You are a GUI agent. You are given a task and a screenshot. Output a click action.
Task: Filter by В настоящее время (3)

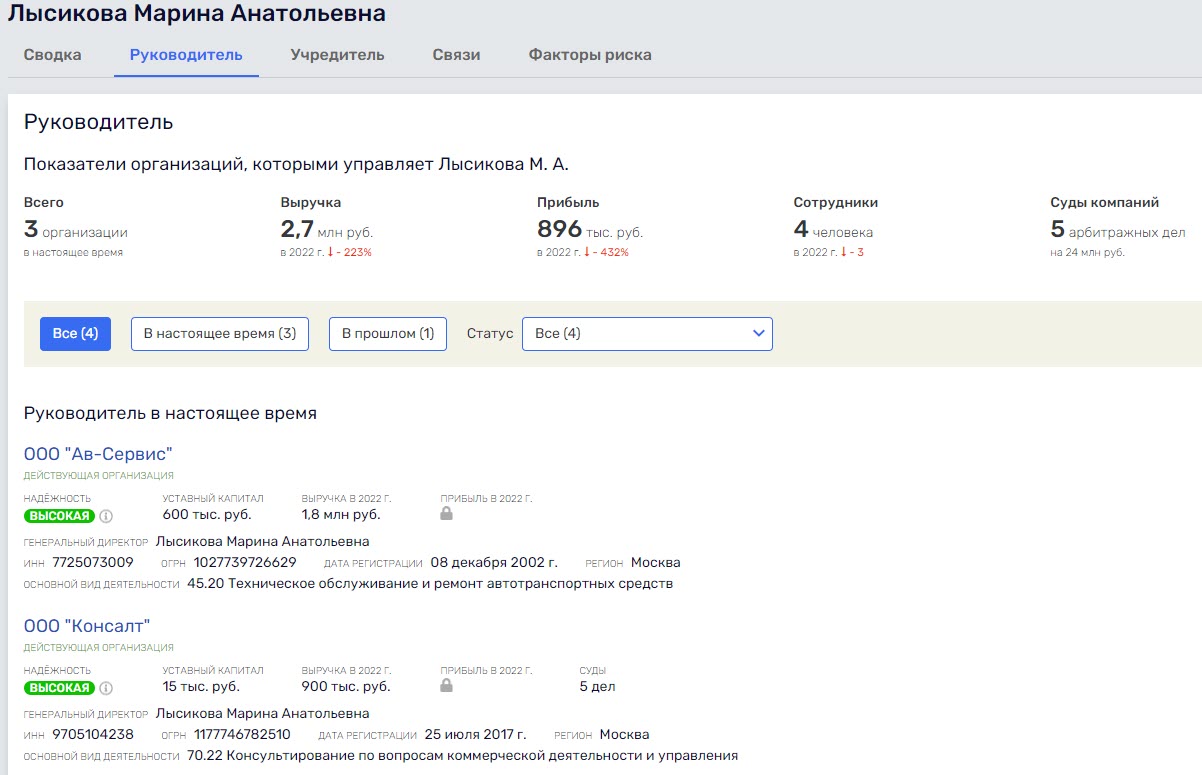coord(220,334)
